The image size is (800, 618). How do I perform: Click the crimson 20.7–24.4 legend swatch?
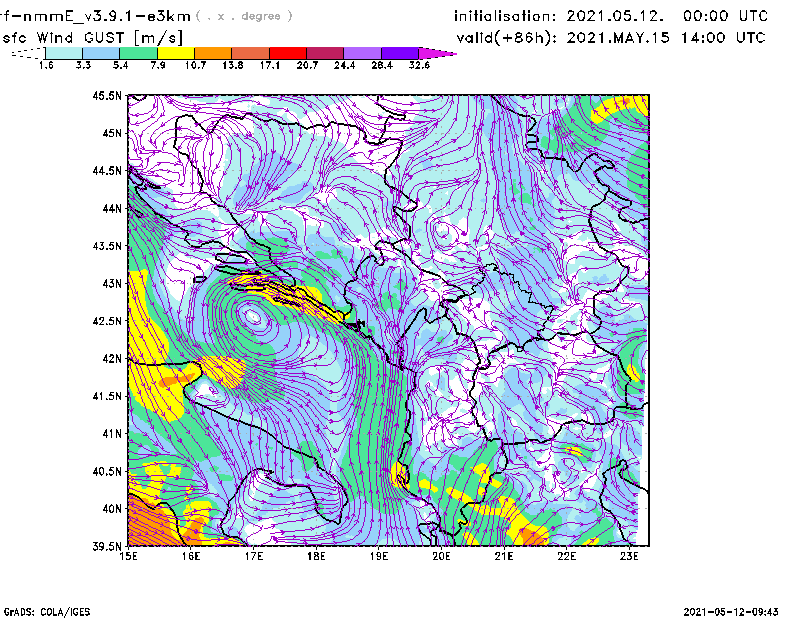(x=325, y=53)
